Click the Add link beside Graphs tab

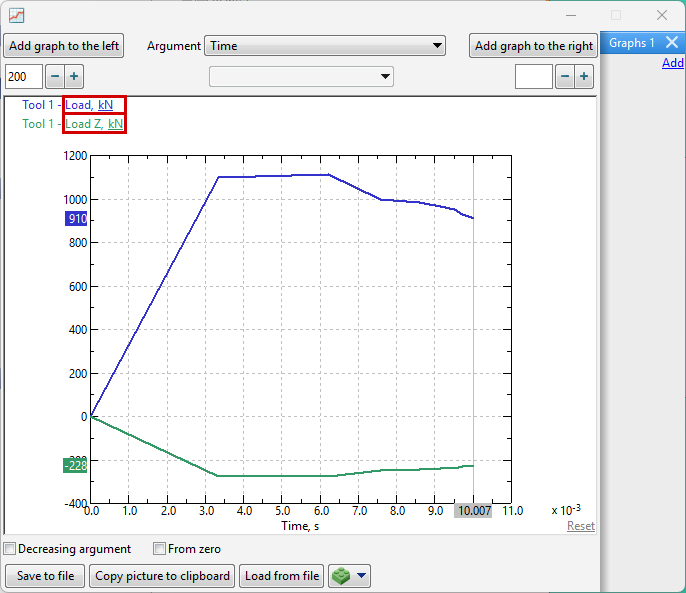click(x=673, y=64)
